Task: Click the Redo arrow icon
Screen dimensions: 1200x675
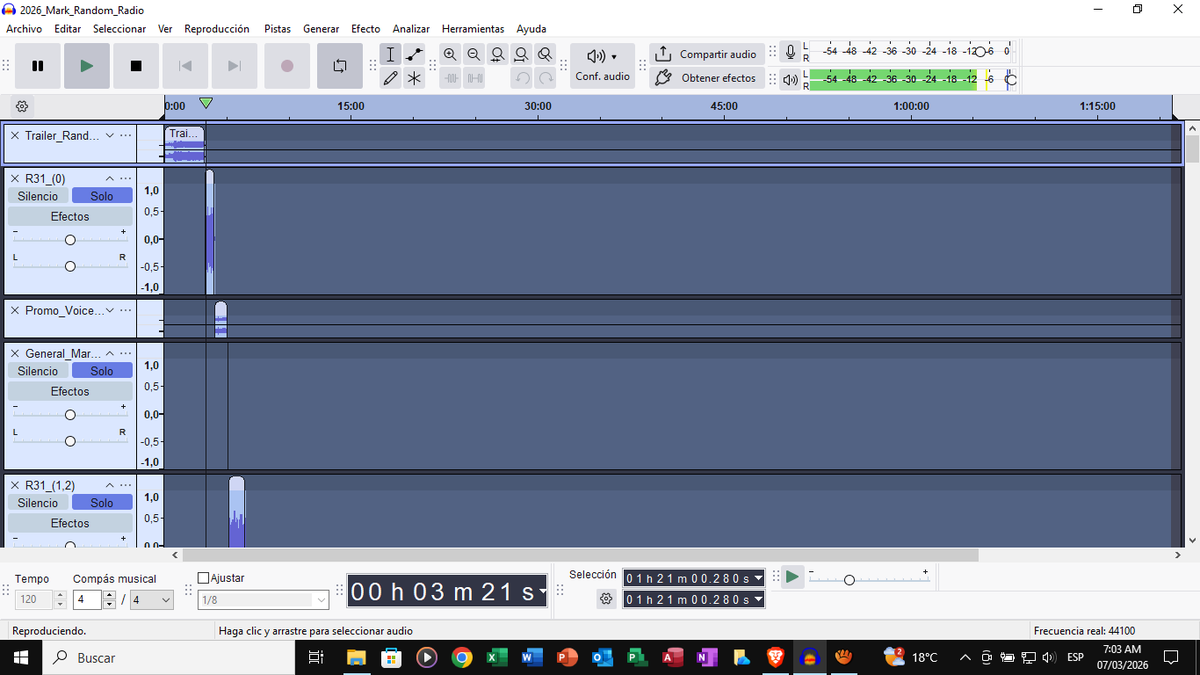Action: pyautogui.click(x=545, y=78)
